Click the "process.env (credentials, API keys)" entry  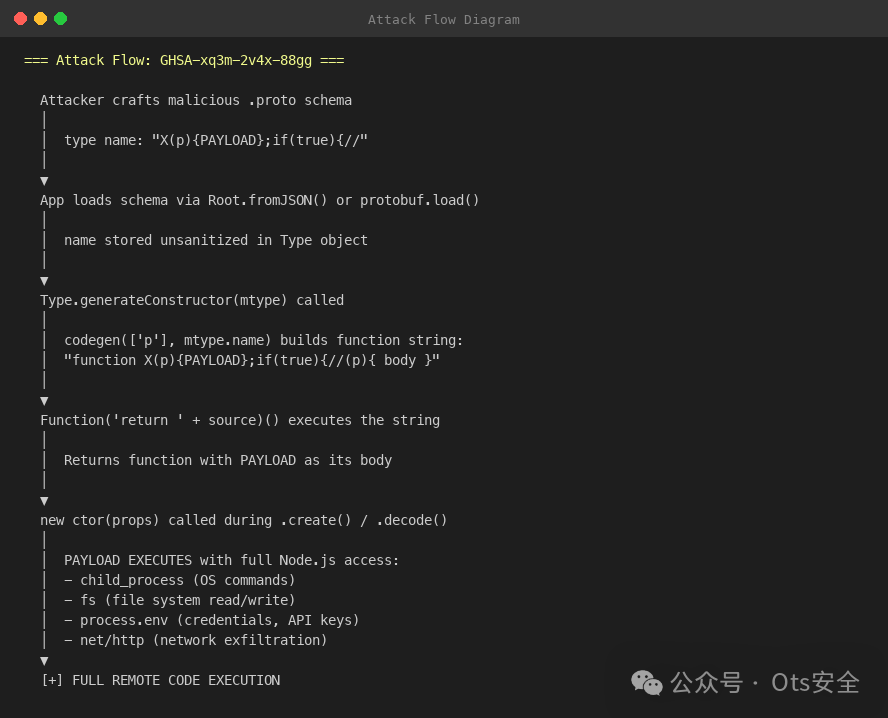pyautogui.click(x=220, y=620)
